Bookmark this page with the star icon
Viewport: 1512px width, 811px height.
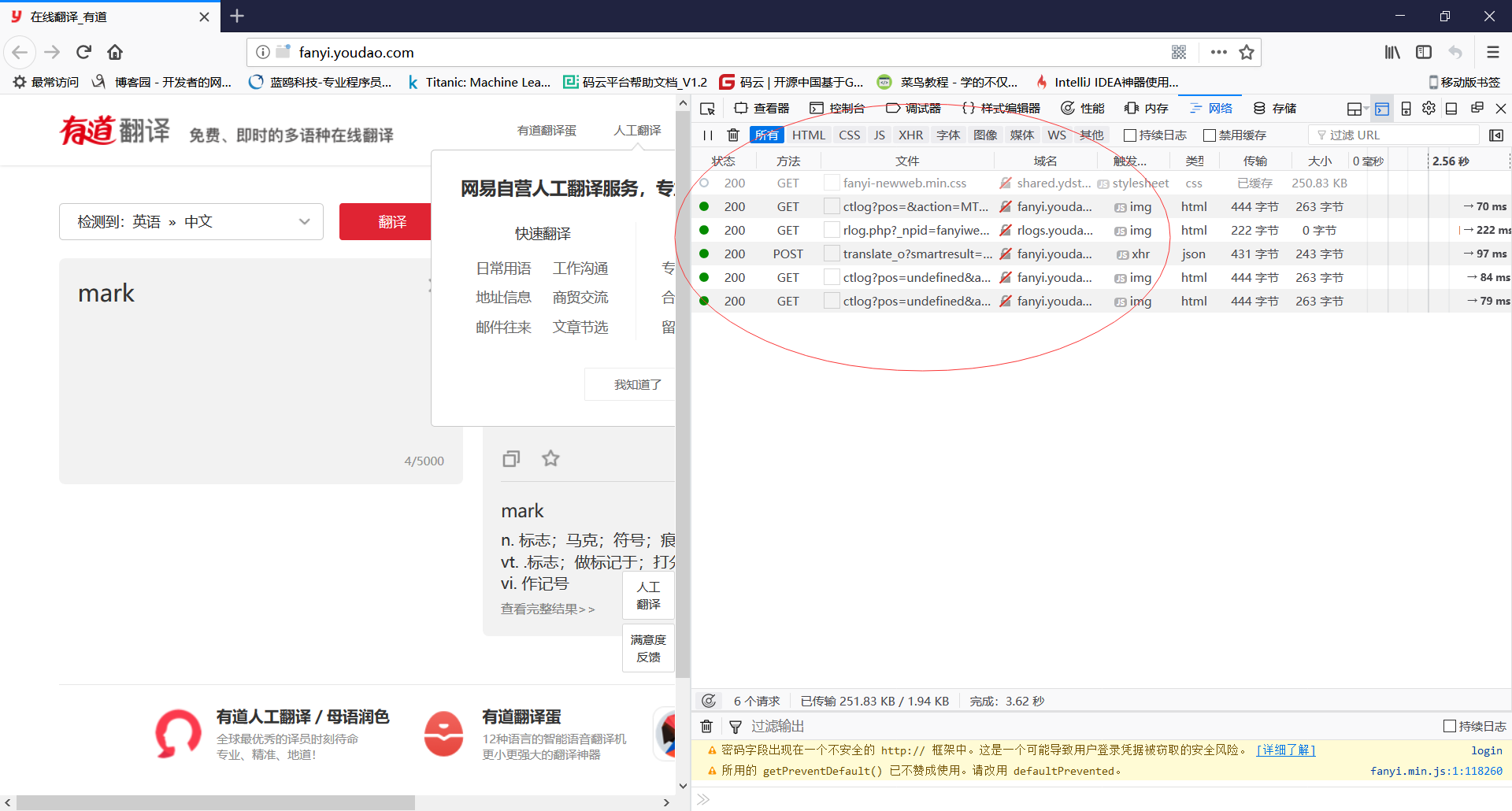1247,52
